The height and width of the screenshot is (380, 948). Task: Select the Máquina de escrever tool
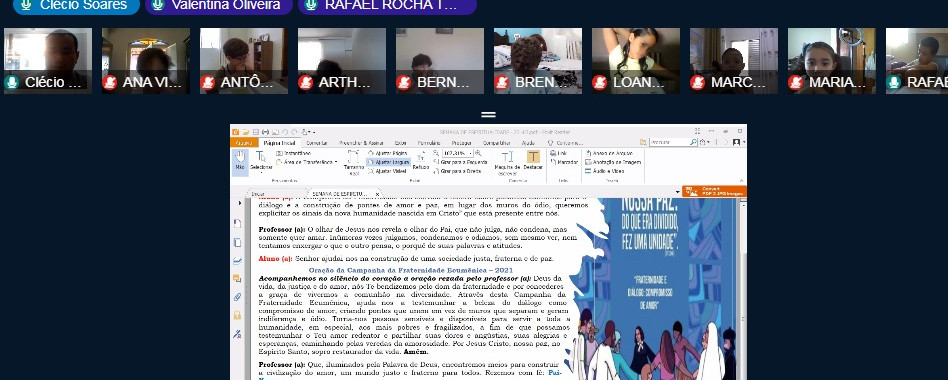[507, 162]
